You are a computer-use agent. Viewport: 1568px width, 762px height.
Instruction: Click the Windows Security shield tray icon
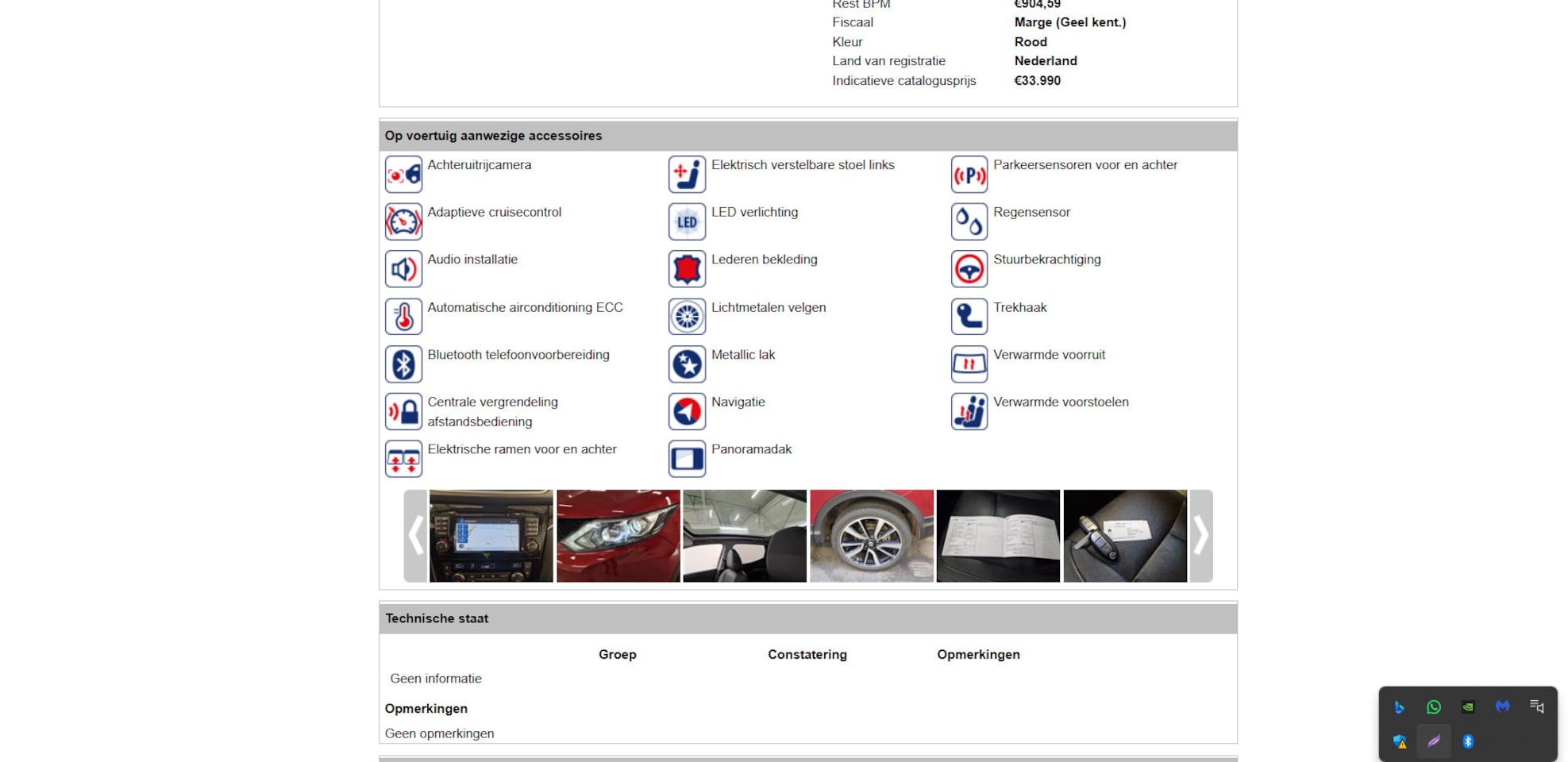(x=1399, y=741)
